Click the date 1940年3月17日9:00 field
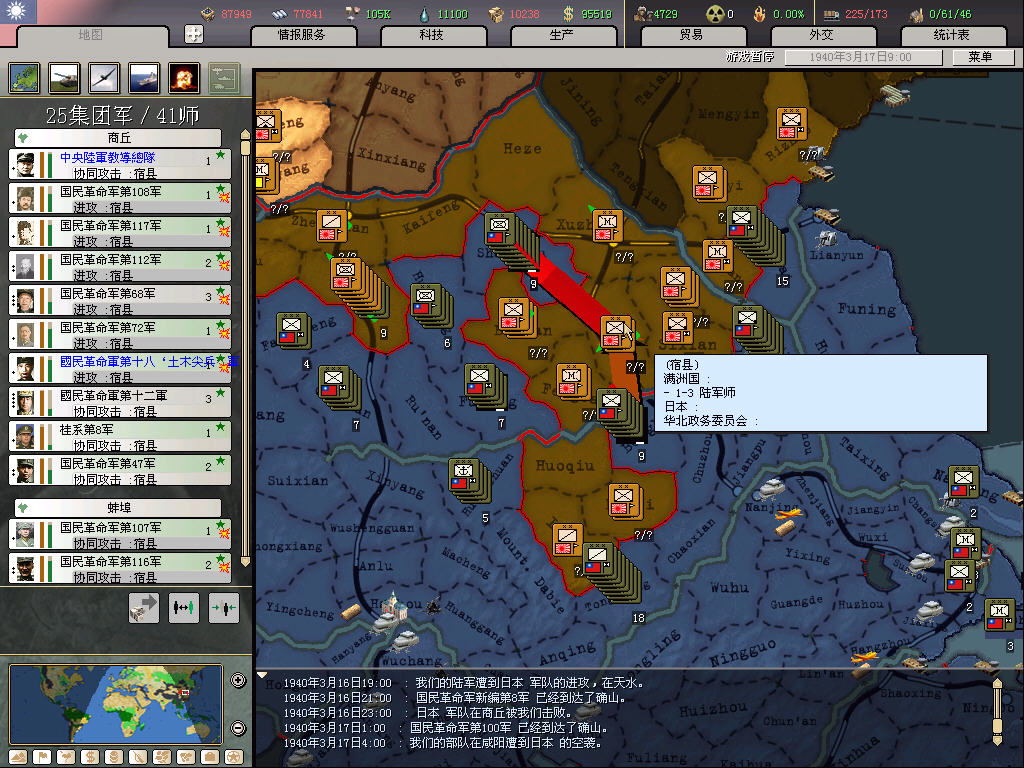Image resolution: width=1024 pixels, height=768 pixels. [863, 57]
